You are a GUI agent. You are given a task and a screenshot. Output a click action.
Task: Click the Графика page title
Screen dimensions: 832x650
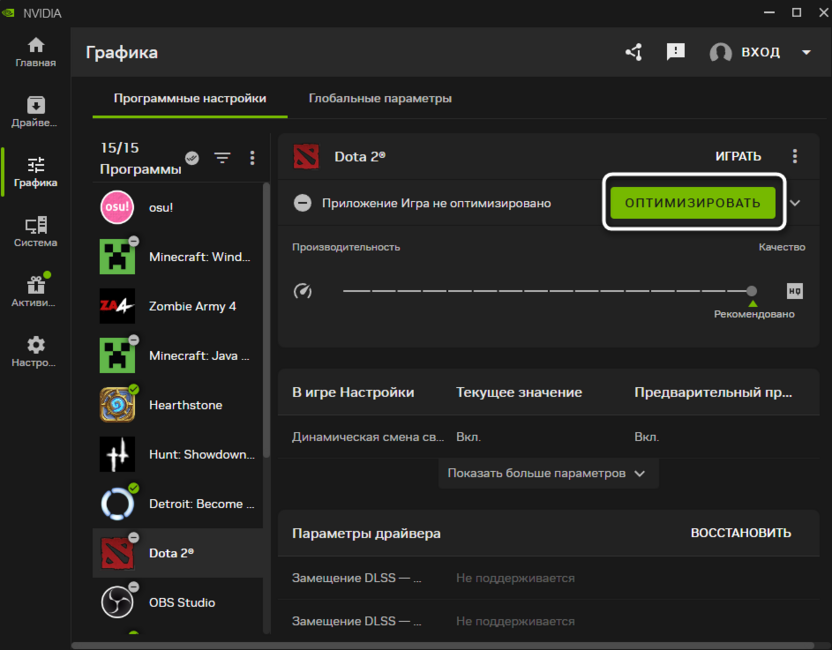122,53
